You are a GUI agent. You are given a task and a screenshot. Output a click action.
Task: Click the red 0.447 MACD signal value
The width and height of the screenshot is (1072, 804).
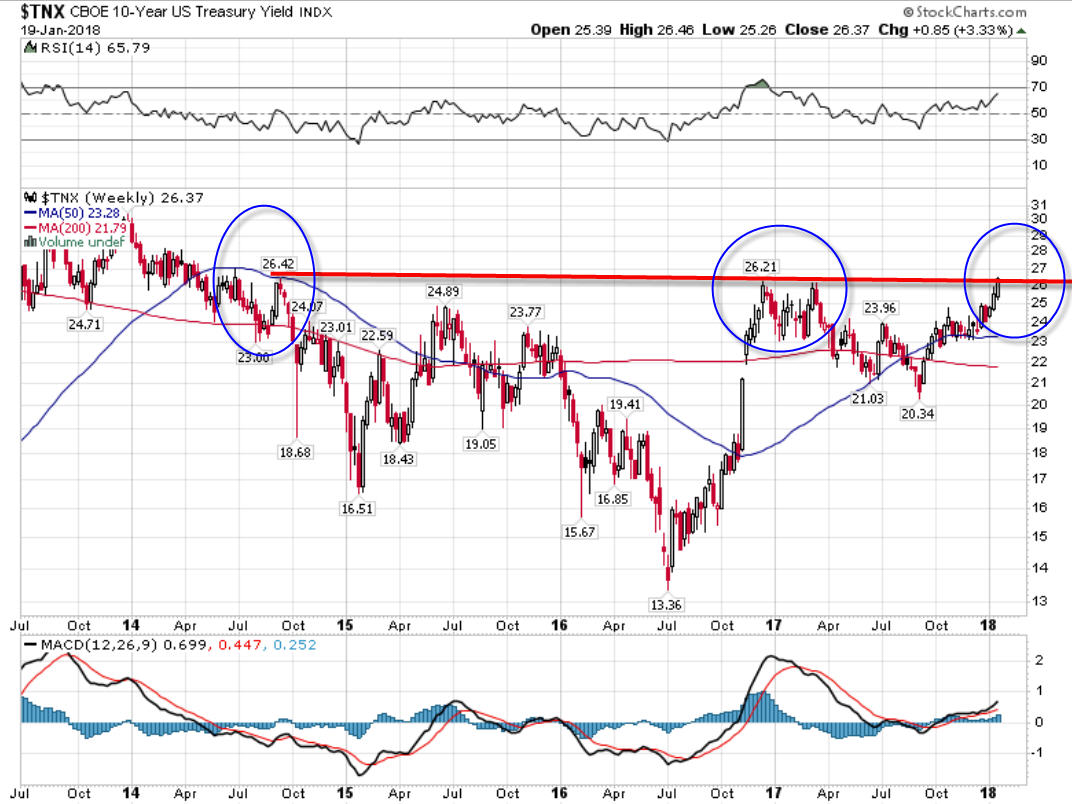click(x=239, y=645)
